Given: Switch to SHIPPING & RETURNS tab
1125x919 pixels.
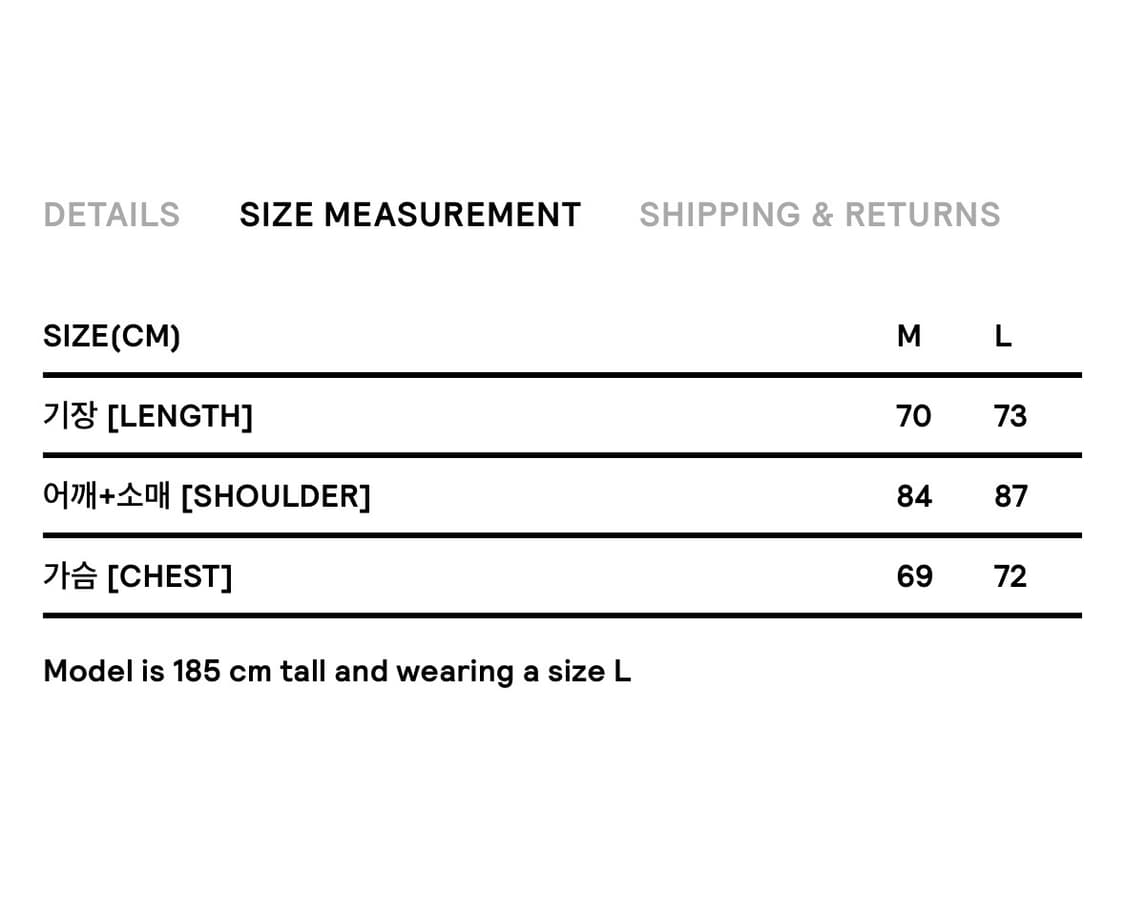Looking at the screenshot, I should tap(819, 215).
